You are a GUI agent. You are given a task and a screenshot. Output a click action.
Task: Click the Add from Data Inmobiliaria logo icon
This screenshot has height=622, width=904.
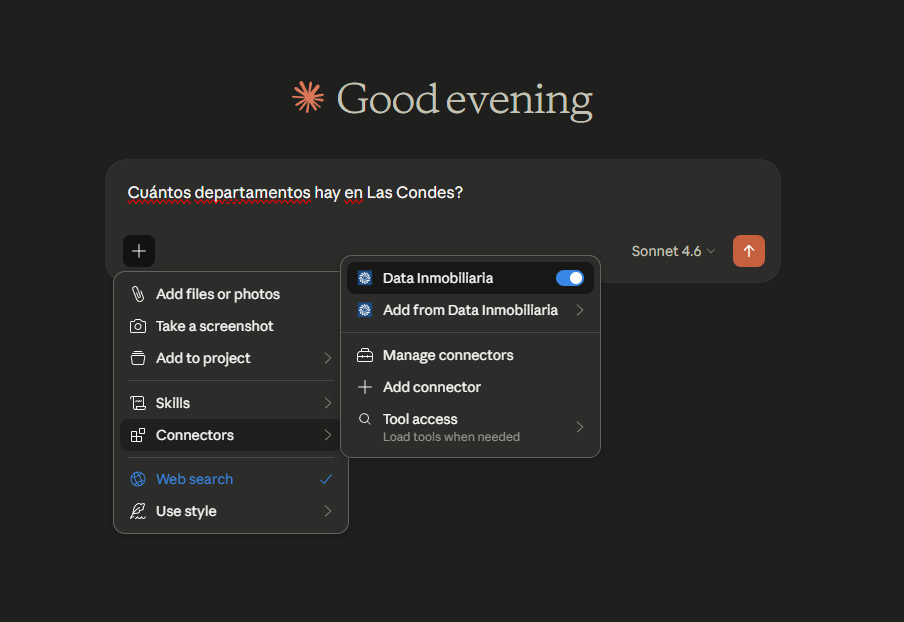(x=365, y=310)
